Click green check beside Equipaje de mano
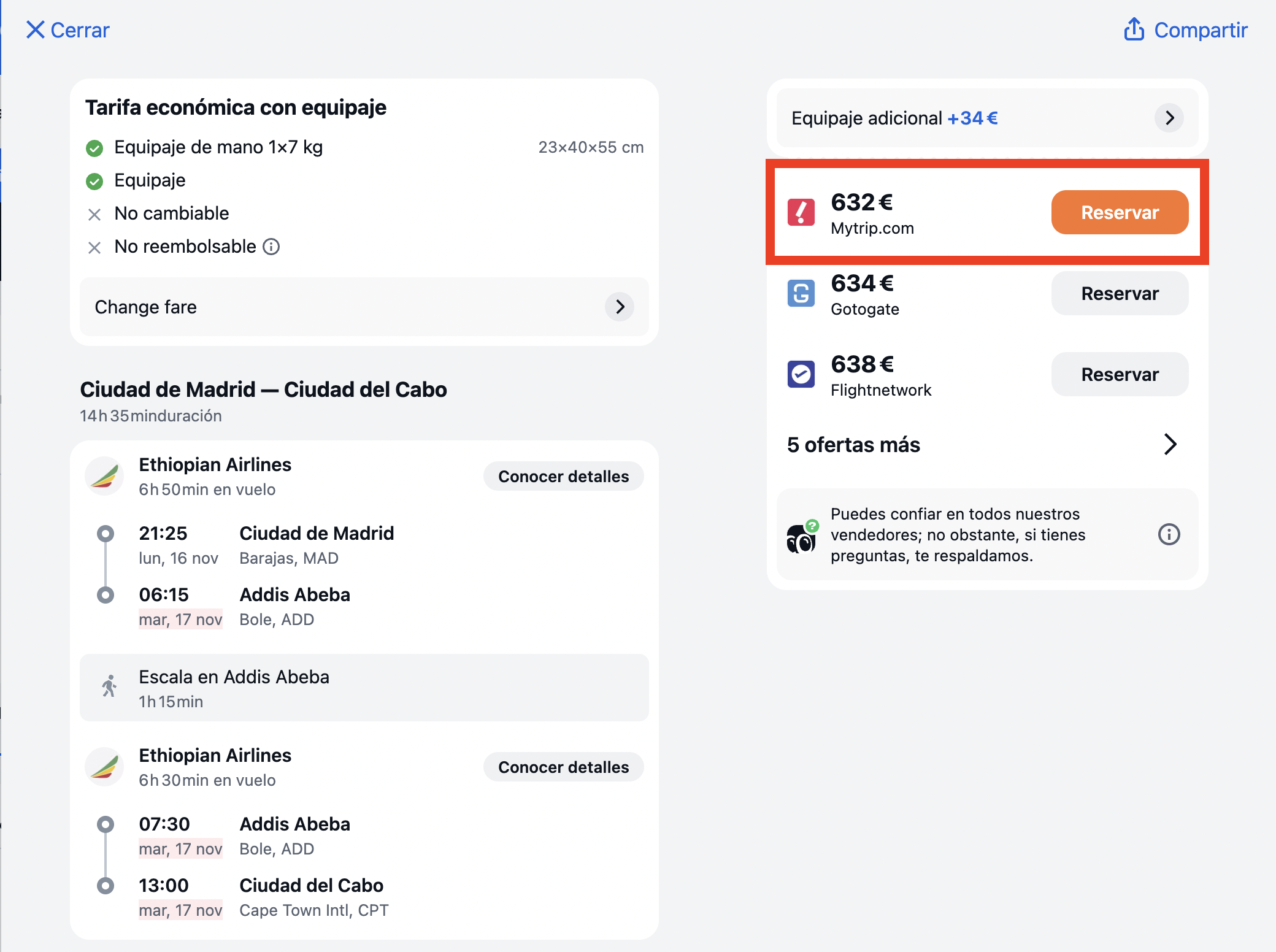Screen dimensions: 1276x952 (94, 148)
